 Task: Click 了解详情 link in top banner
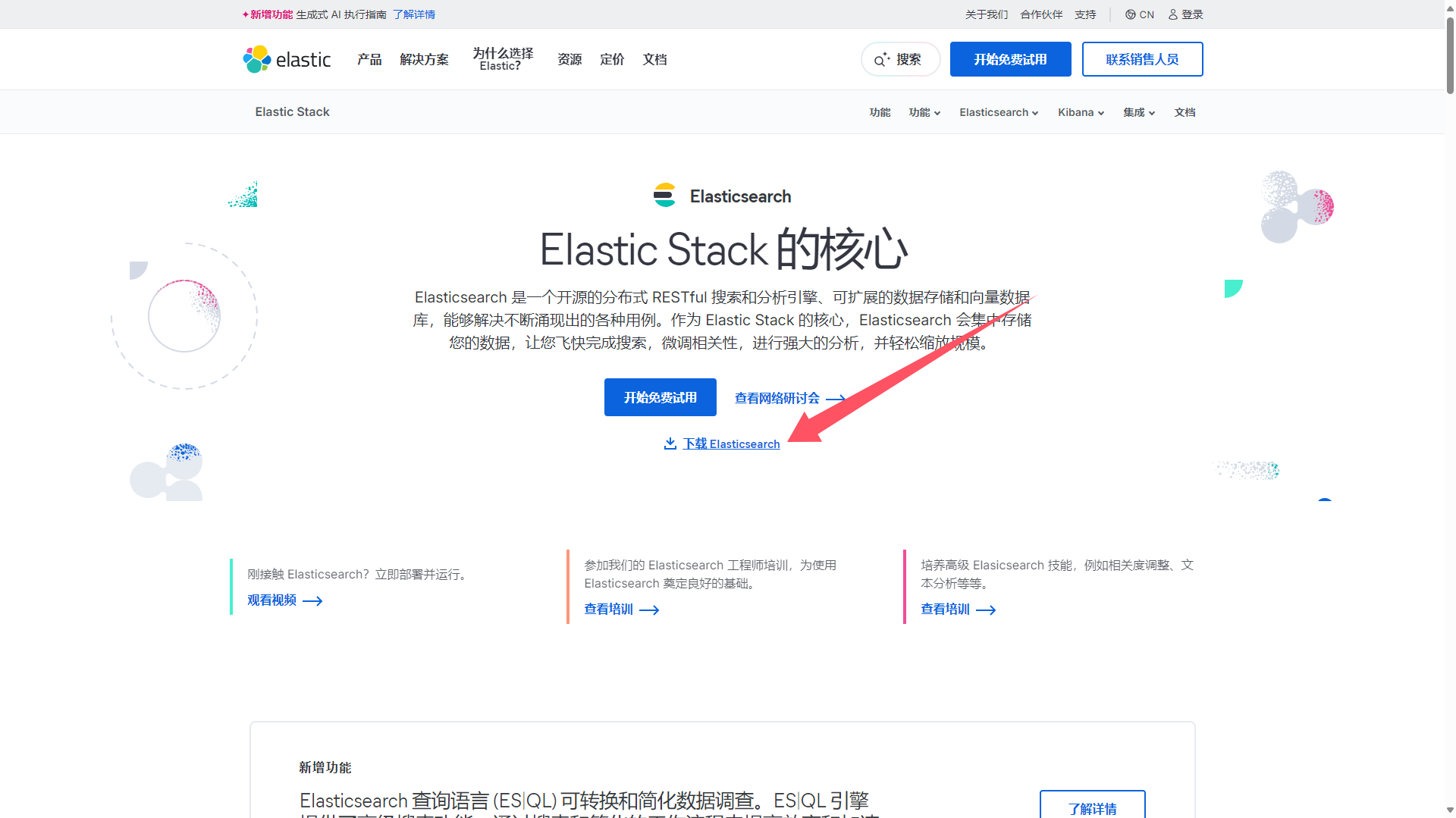(414, 14)
